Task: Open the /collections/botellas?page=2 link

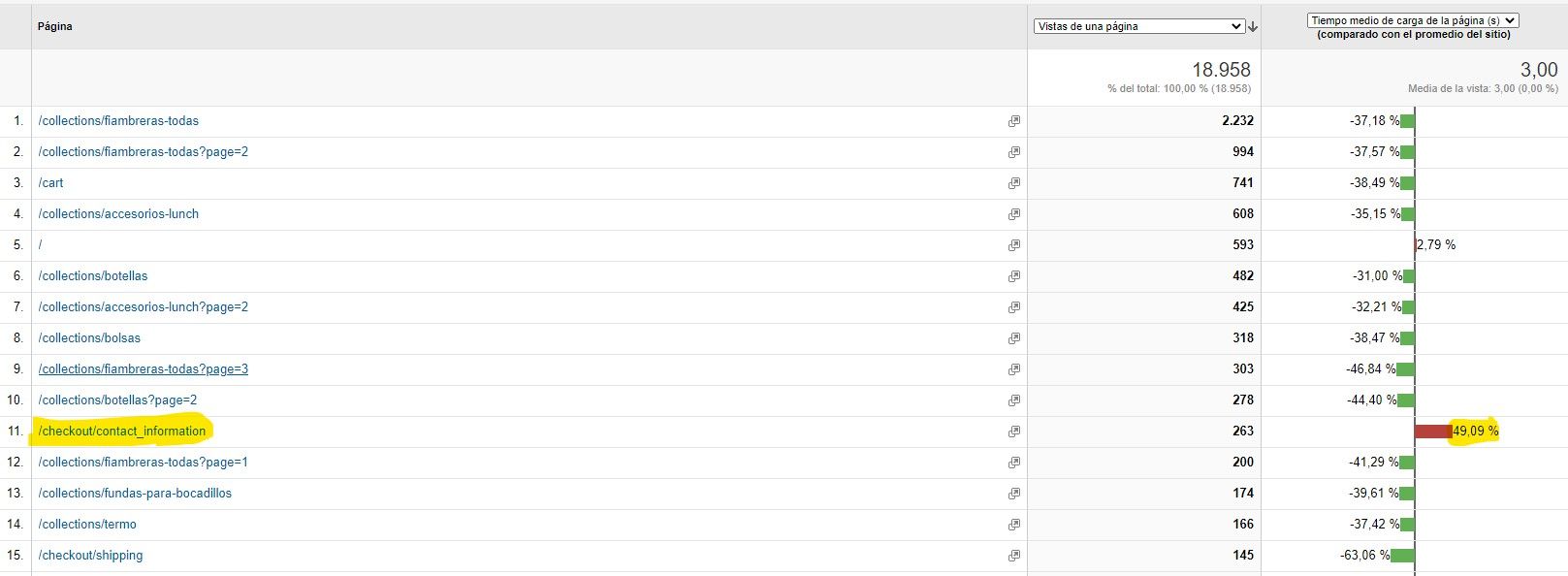Action: 117,400
